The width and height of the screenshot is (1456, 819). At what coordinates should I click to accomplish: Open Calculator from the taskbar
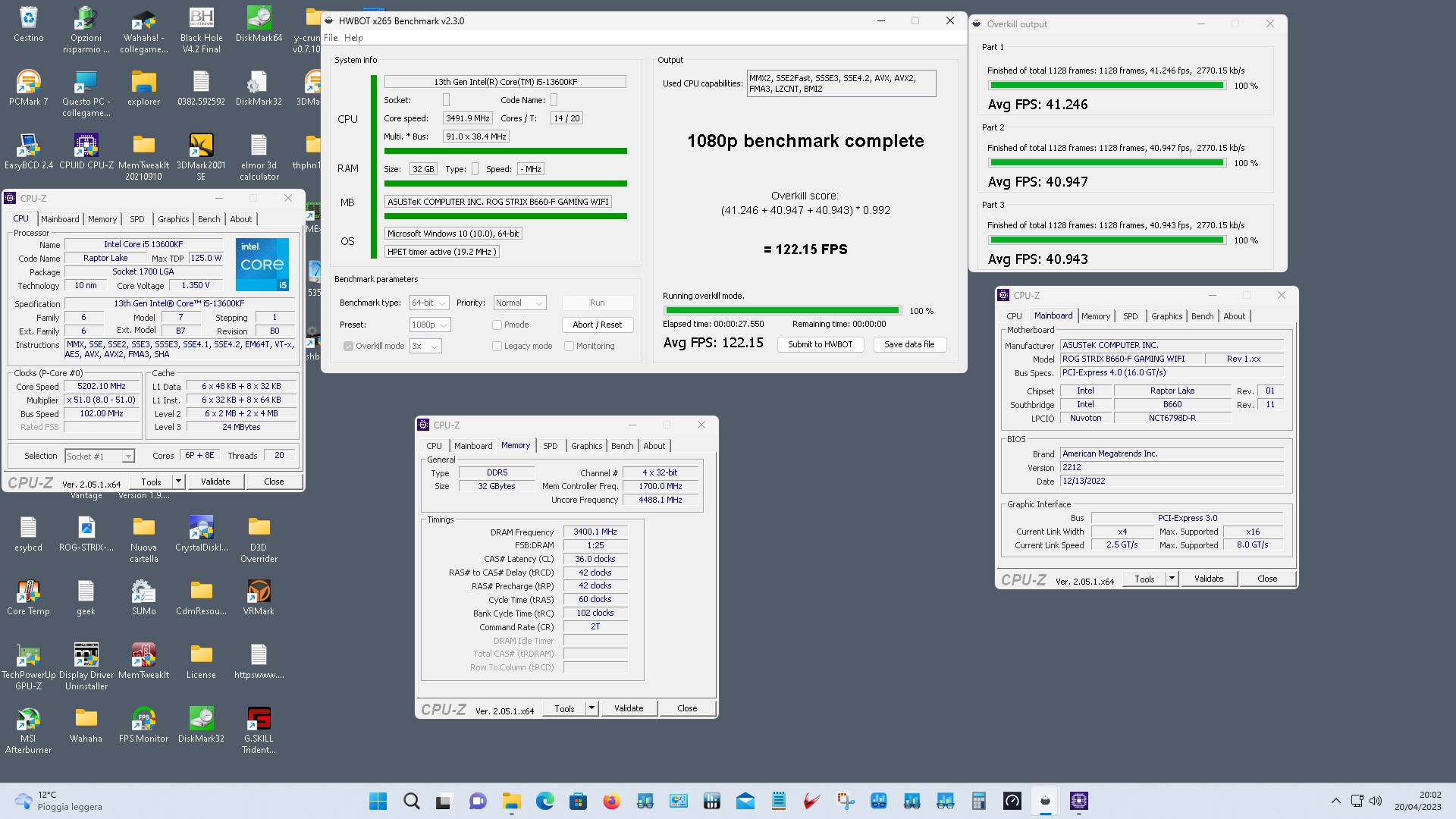tap(979, 801)
